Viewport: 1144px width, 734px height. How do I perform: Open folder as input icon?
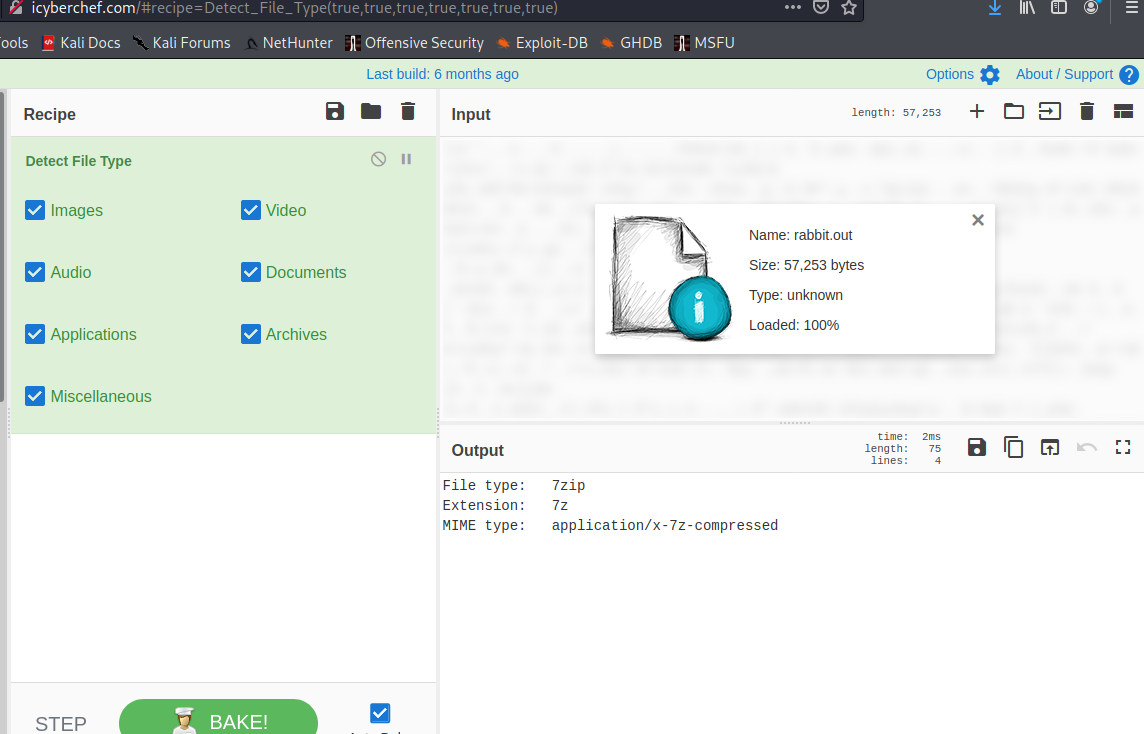(x=1014, y=112)
